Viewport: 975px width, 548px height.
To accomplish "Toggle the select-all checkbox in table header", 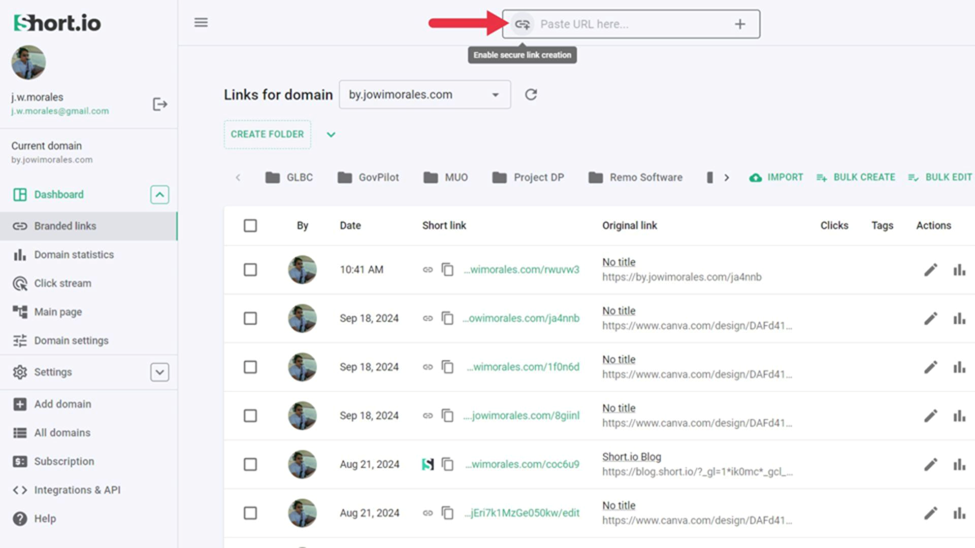I will coord(250,226).
